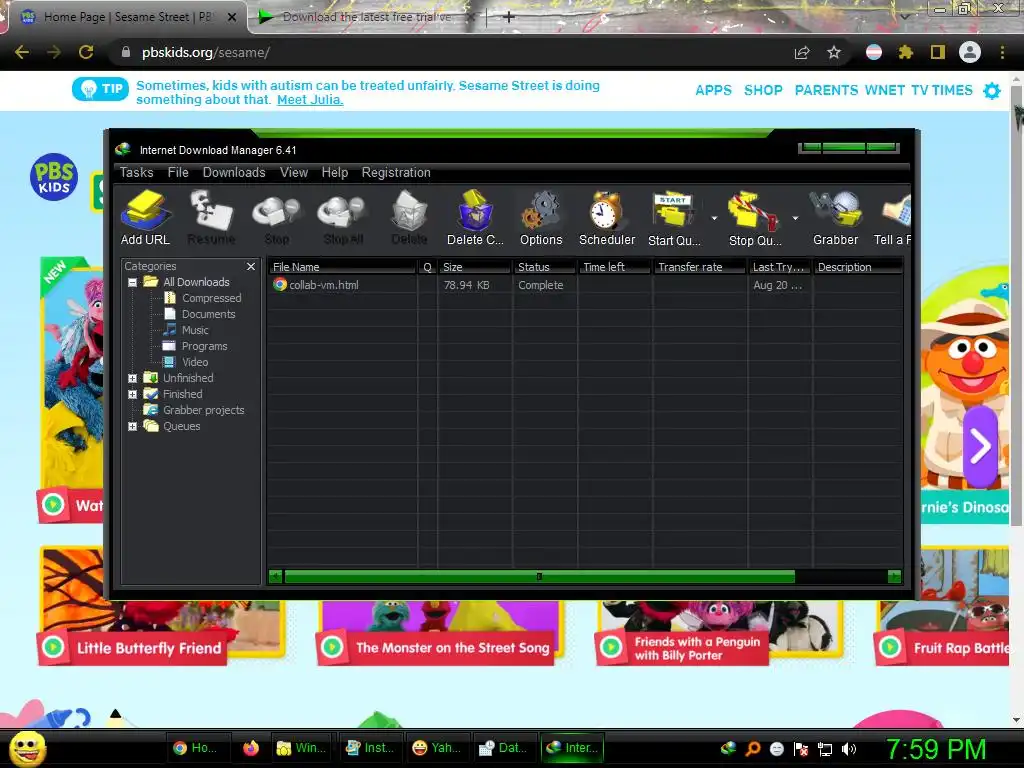Open Chrome extensions puzzle icon
This screenshot has width=1024, height=768.
coord(905,52)
